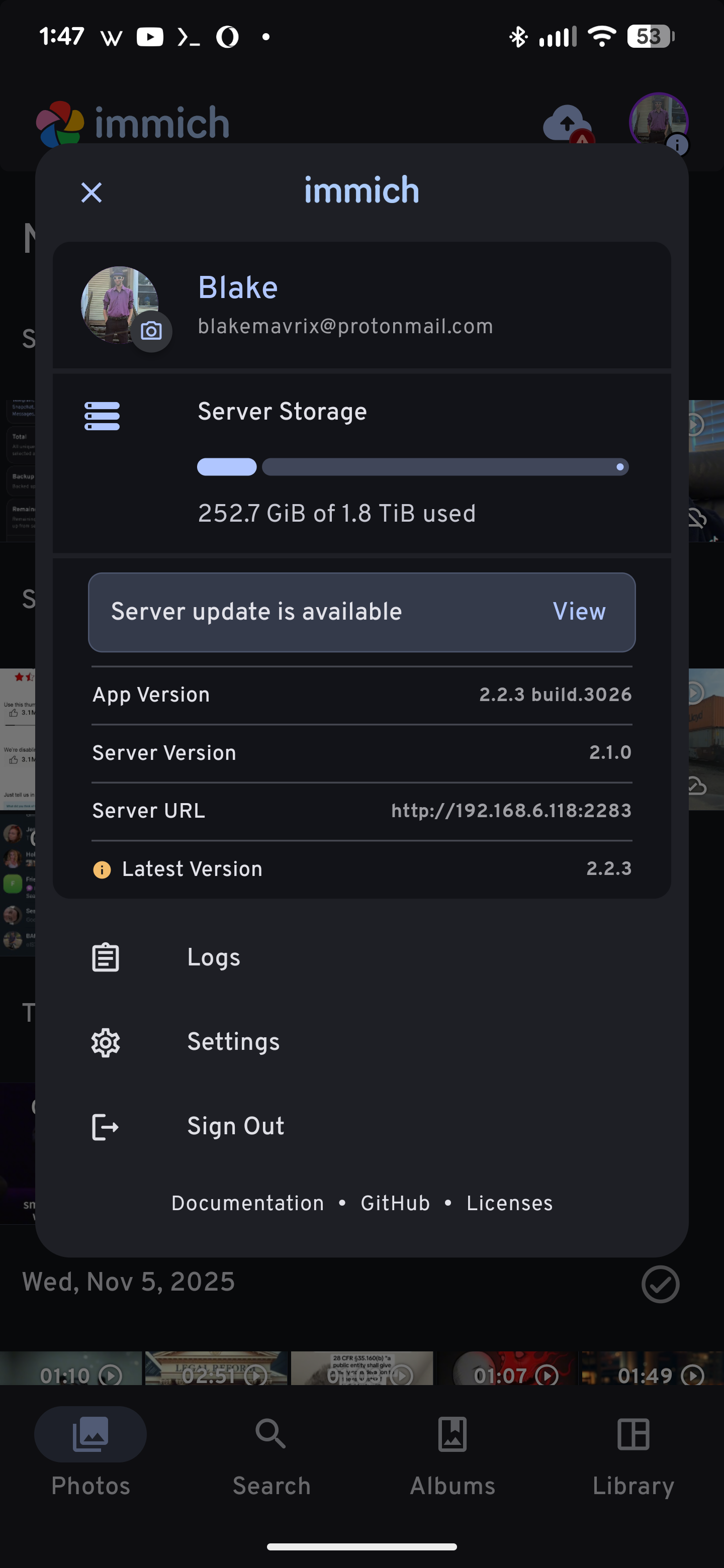Screen dimensions: 724x1568
Task: Tap the Latest Version info warning icon
Action: coord(102,870)
